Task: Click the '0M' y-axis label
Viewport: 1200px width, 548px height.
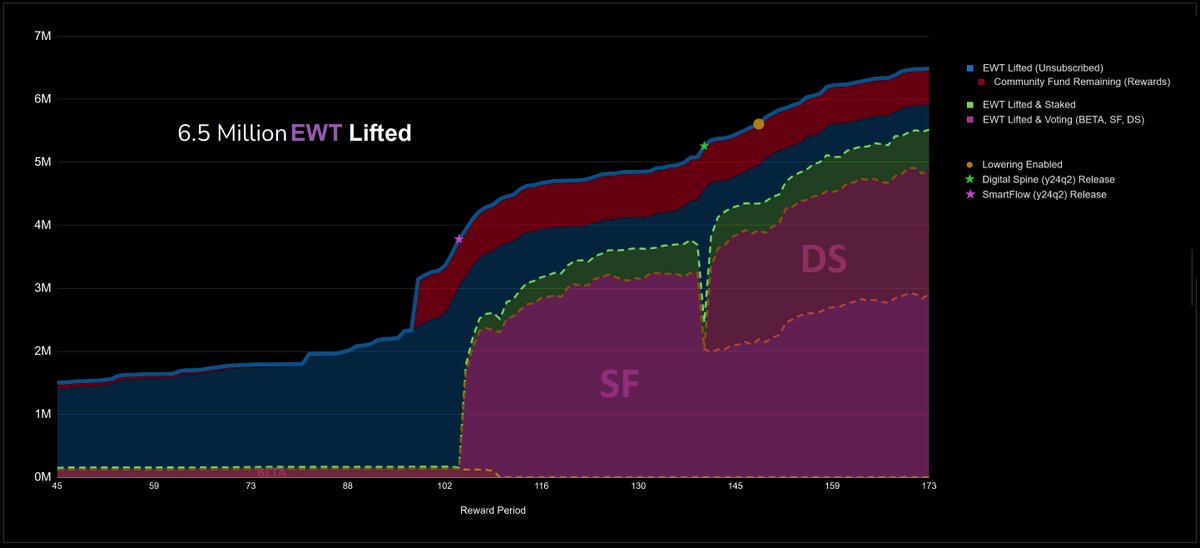Action: tap(43, 477)
